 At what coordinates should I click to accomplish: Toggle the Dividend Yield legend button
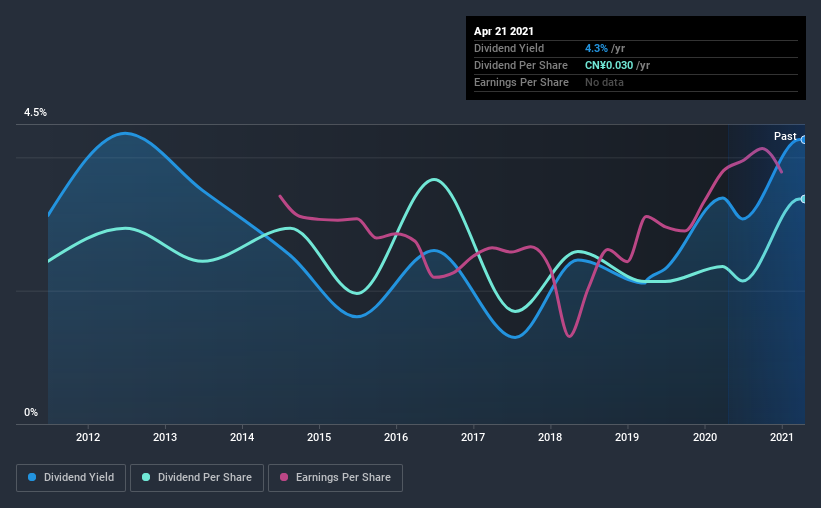click(x=71, y=478)
